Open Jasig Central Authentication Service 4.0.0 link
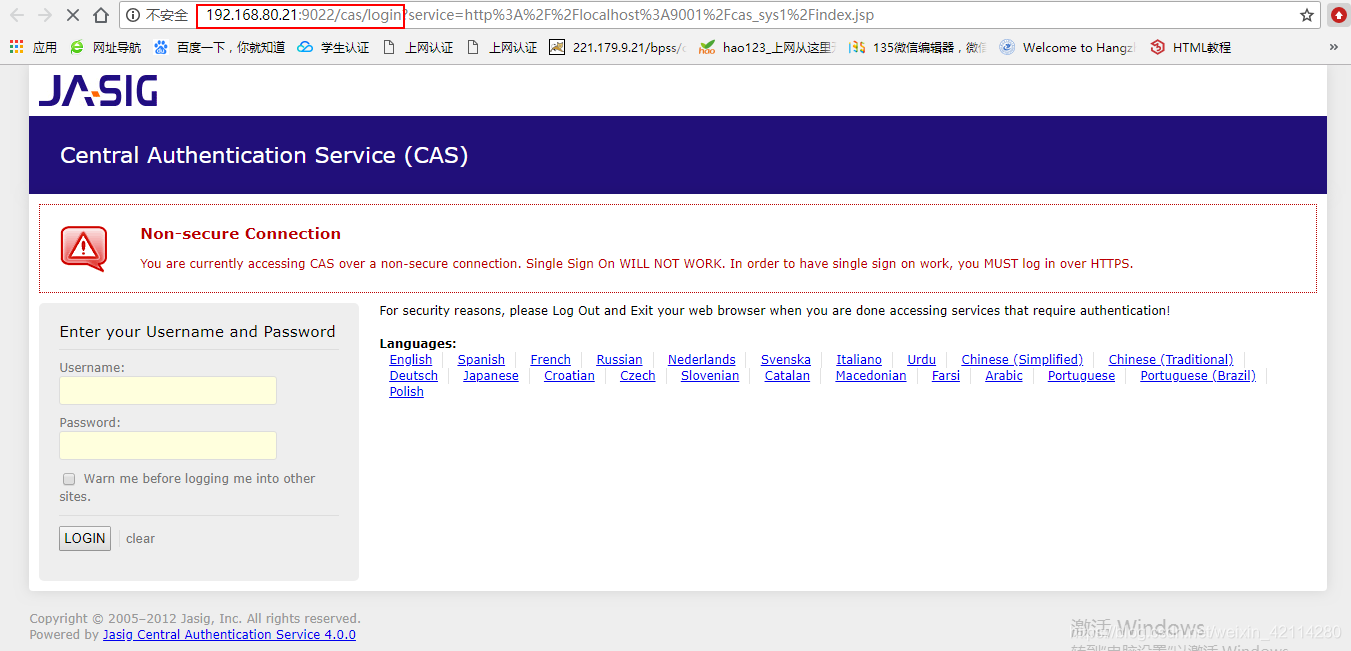The height and width of the screenshot is (651, 1351). pos(229,635)
